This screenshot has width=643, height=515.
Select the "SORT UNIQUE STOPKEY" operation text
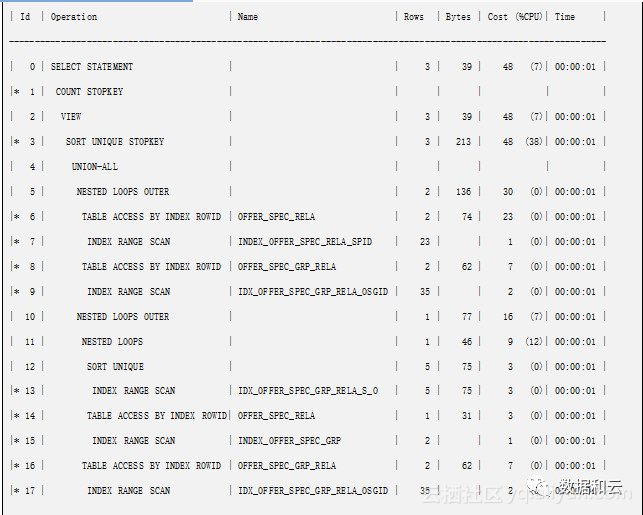pyautogui.click(x=115, y=141)
